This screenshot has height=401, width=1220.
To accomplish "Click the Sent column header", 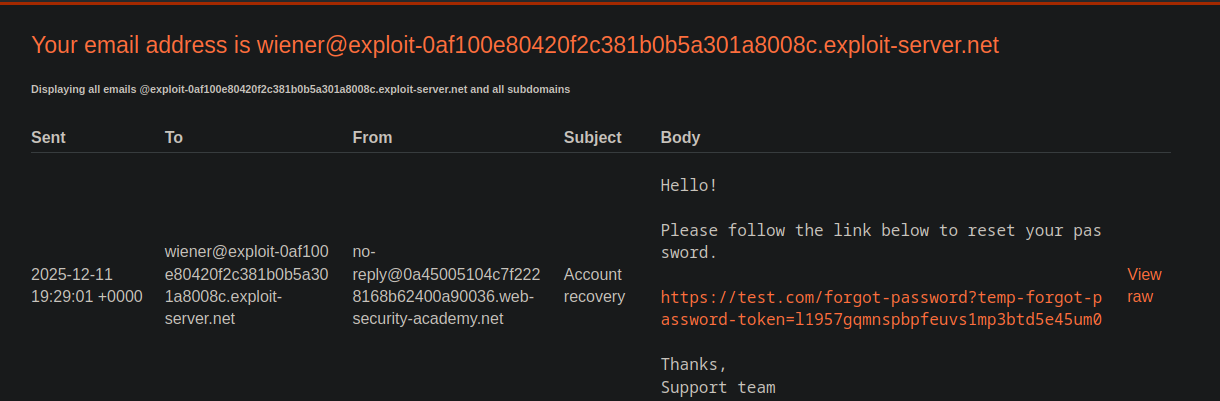I will pyautogui.click(x=48, y=137).
